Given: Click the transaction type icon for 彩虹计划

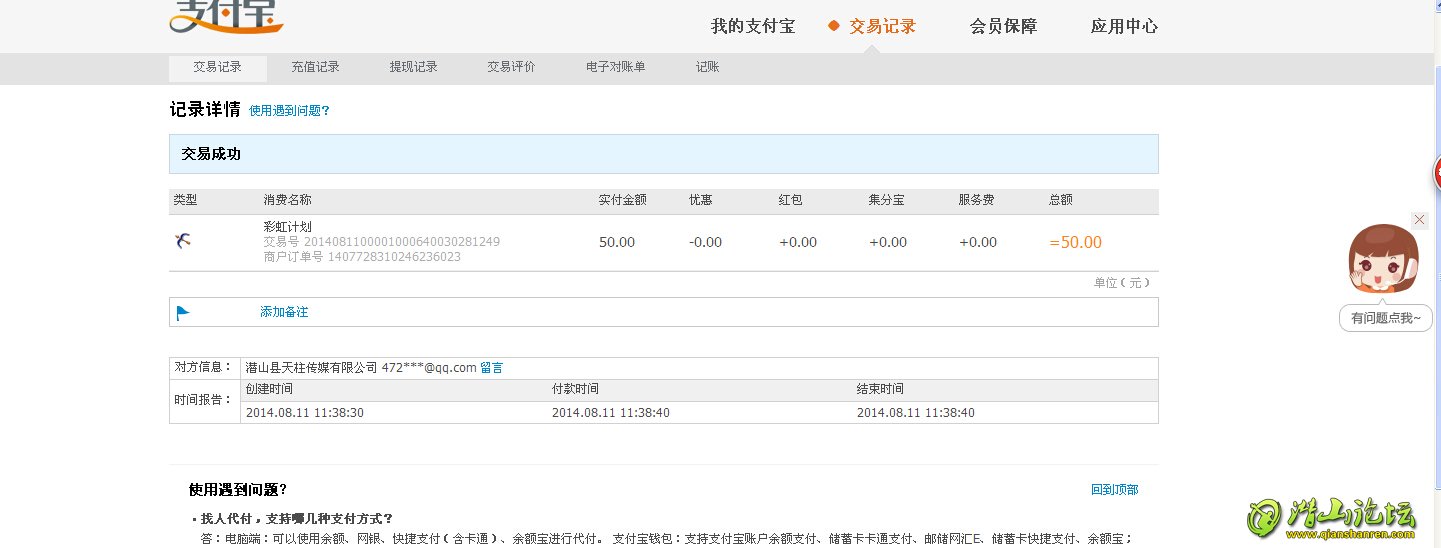Looking at the screenshot, I should [182, 241].
